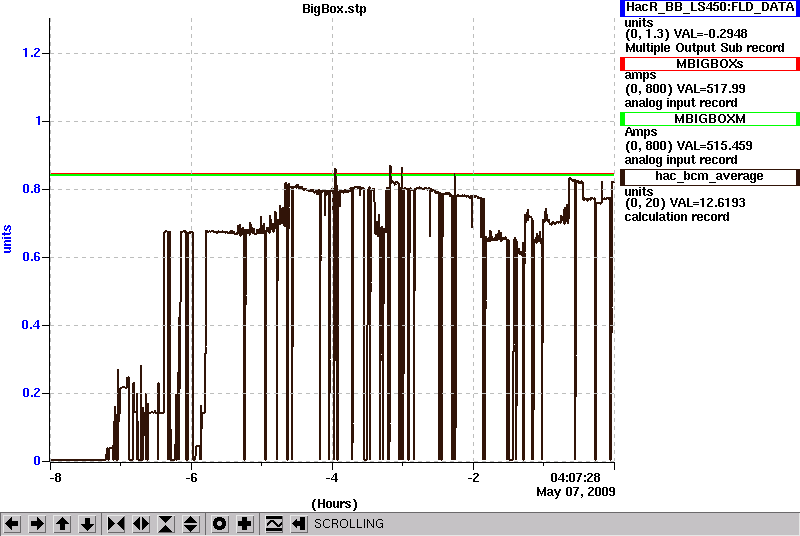Click the horizontal zoom-out diamond icon

[x=141, y=524]
